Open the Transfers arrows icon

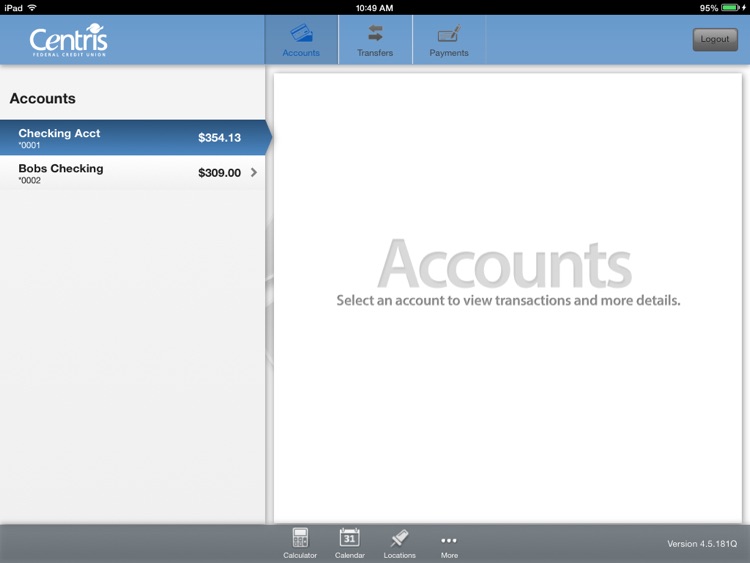pos(375,33)
